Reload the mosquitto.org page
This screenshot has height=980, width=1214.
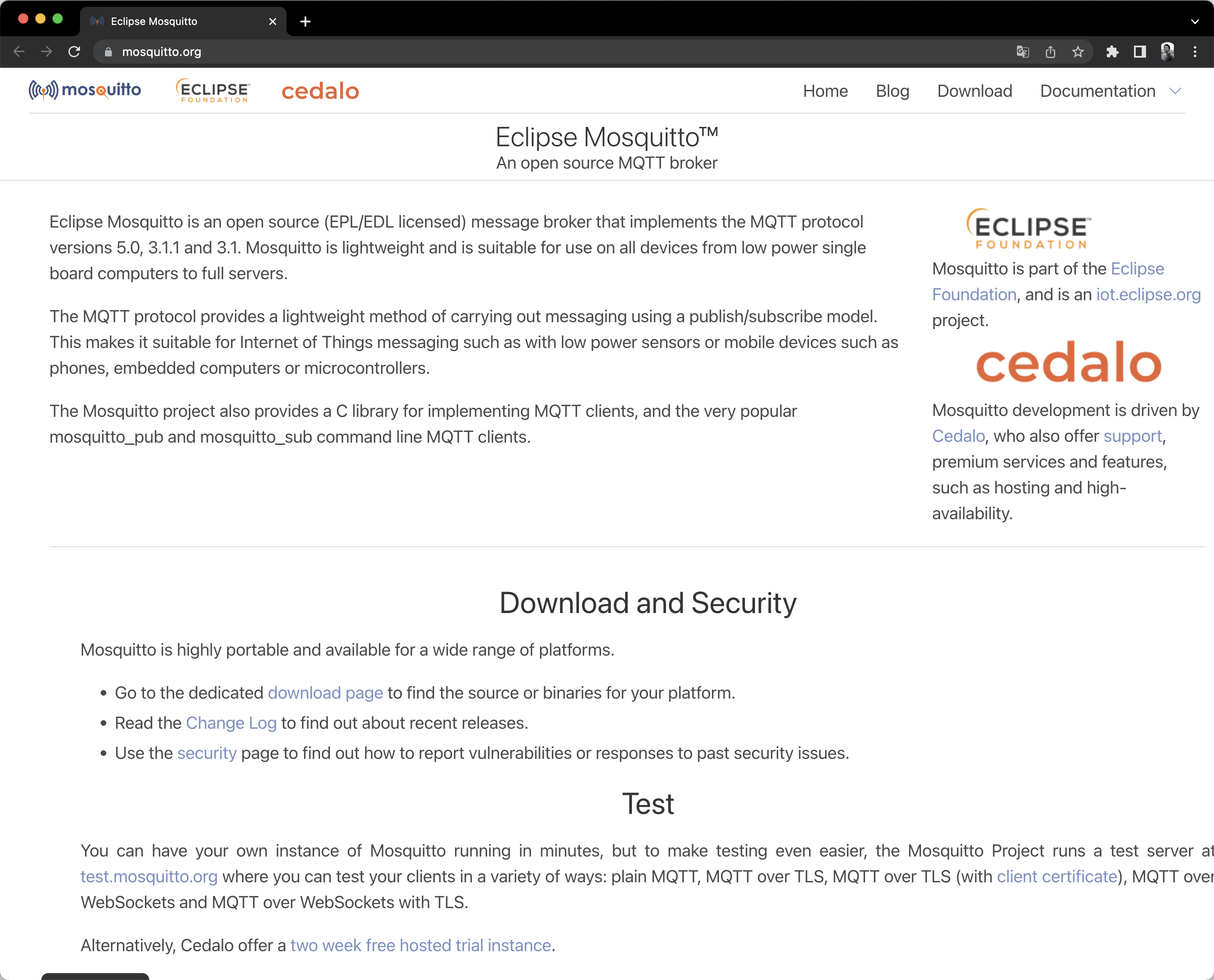point(74,52)
